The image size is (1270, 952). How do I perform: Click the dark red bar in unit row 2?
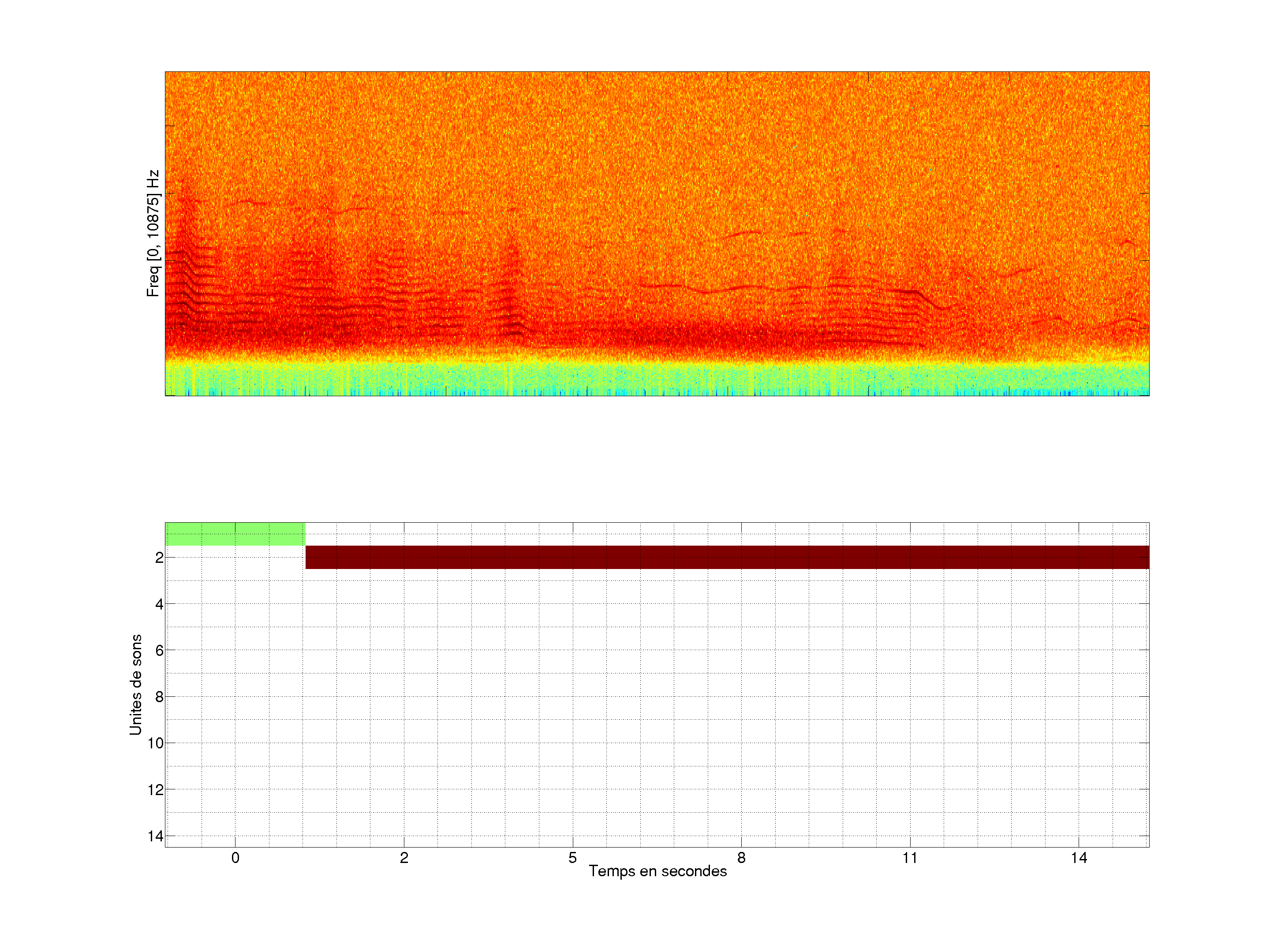point(727,557)
